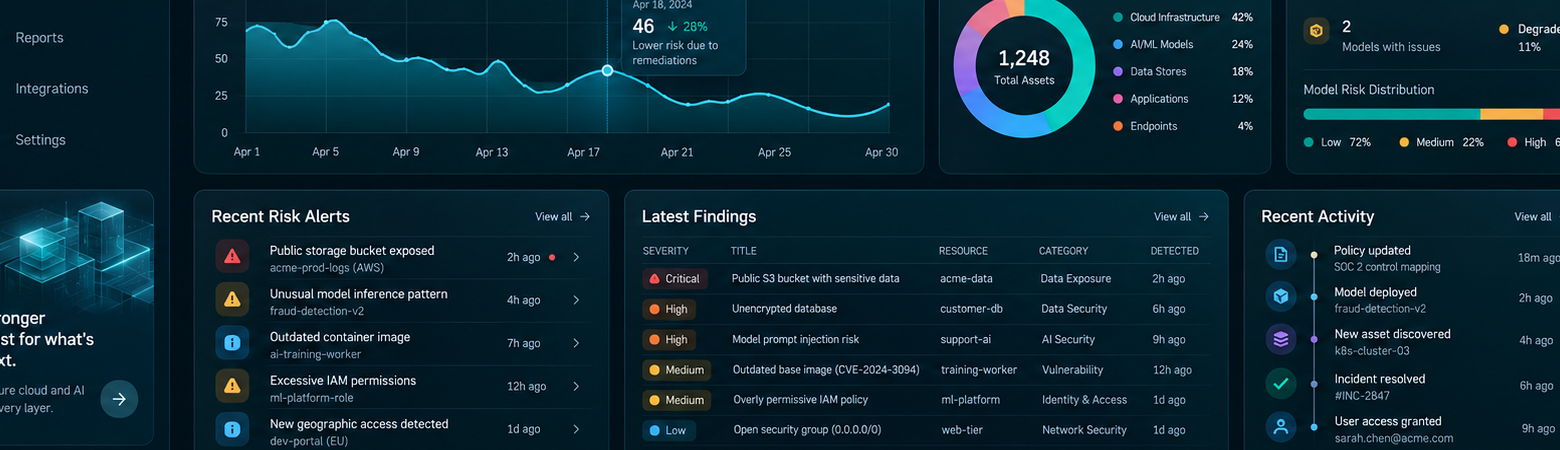
Task: Open Model prompt injection risk finding
Action: (795, 340)
